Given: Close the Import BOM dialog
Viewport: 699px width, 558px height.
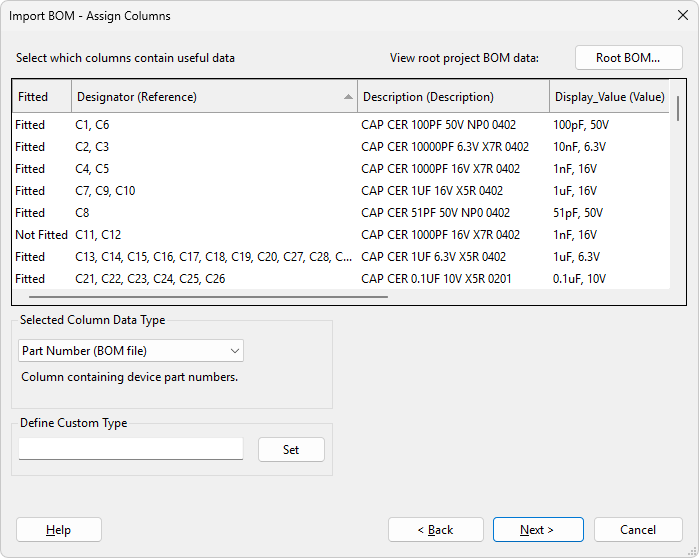Looking at the screenshot, I should click(x=683, y=15).
